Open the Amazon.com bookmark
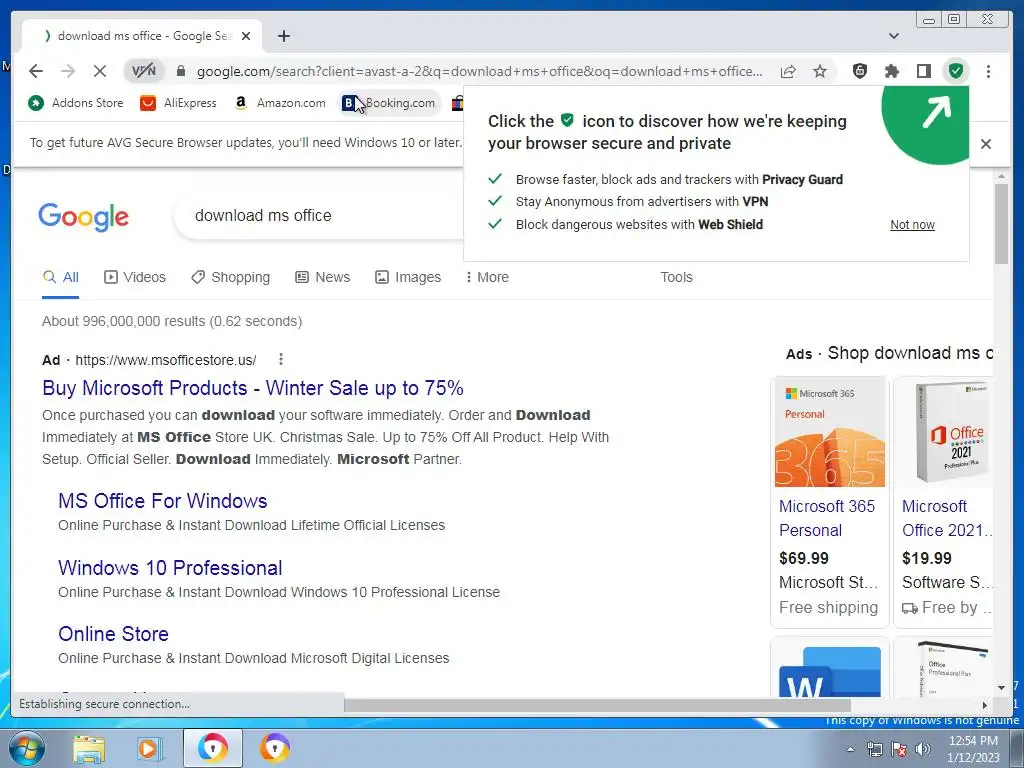Viewport: 1024px width, 768px height. tap(280, 103)
